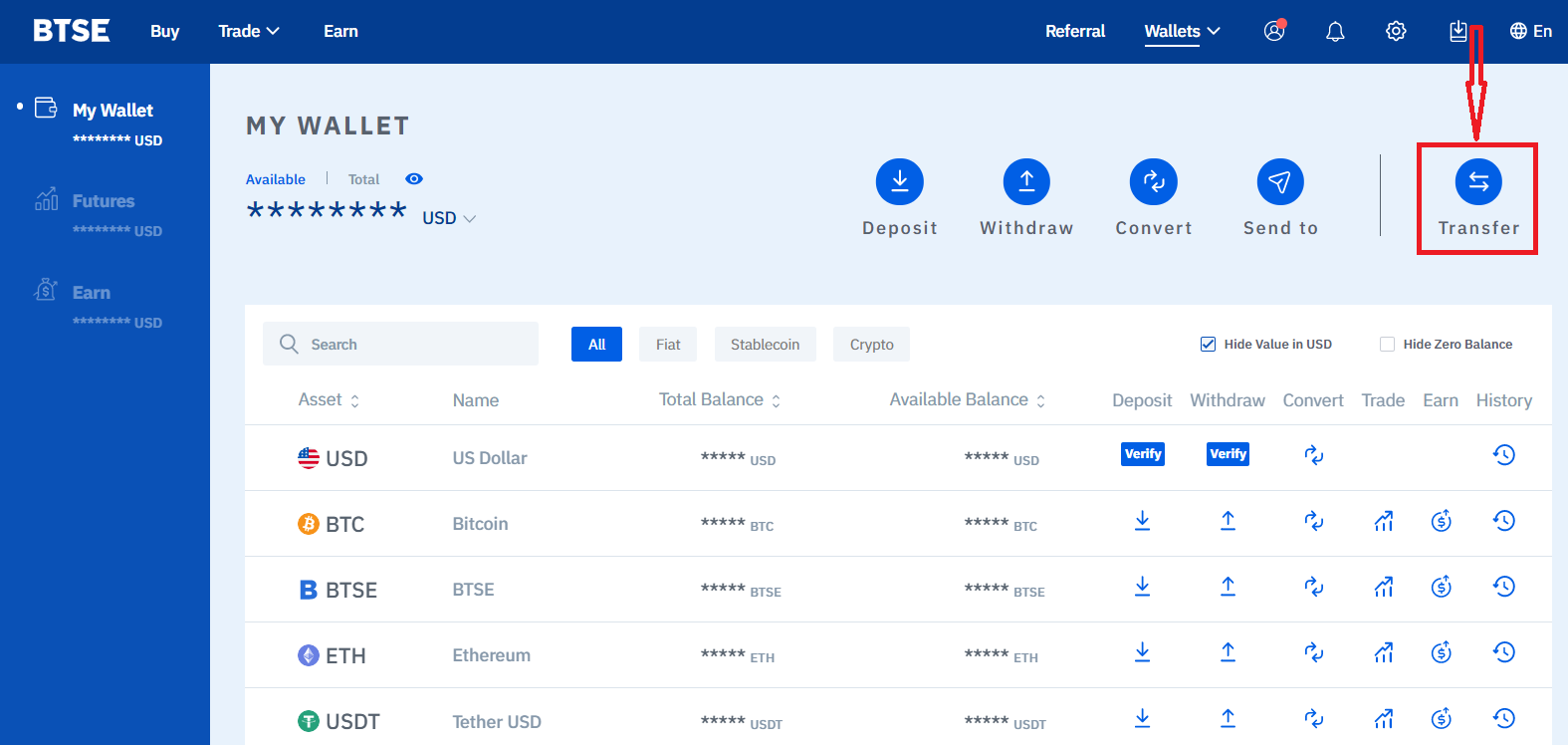This screenshot has width=1568, height=745.
Task: Open the Withdraw action
Action: [1026, 182]
